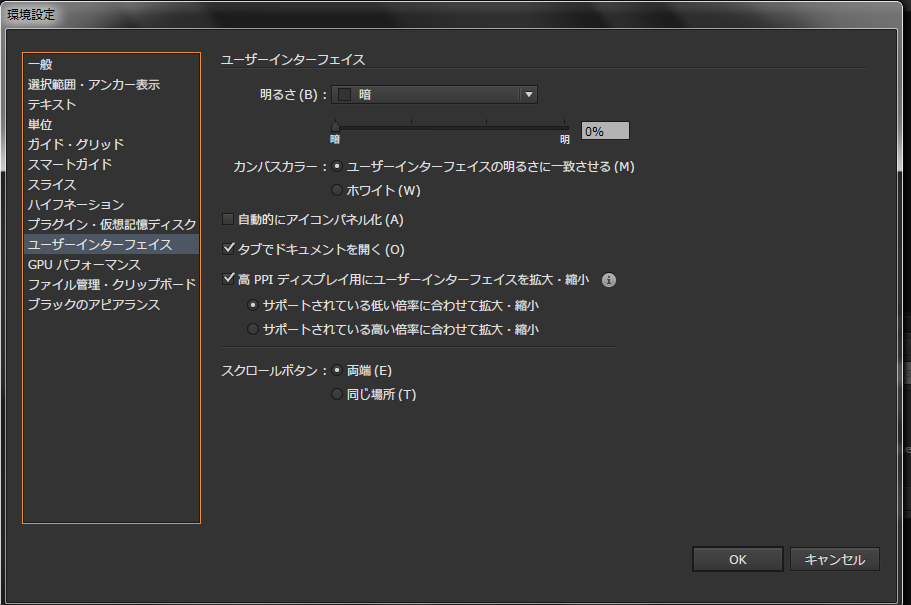This screenshot has height=605, width=911.
Task: Click the OK button
Action: click(x=737, y=559)
